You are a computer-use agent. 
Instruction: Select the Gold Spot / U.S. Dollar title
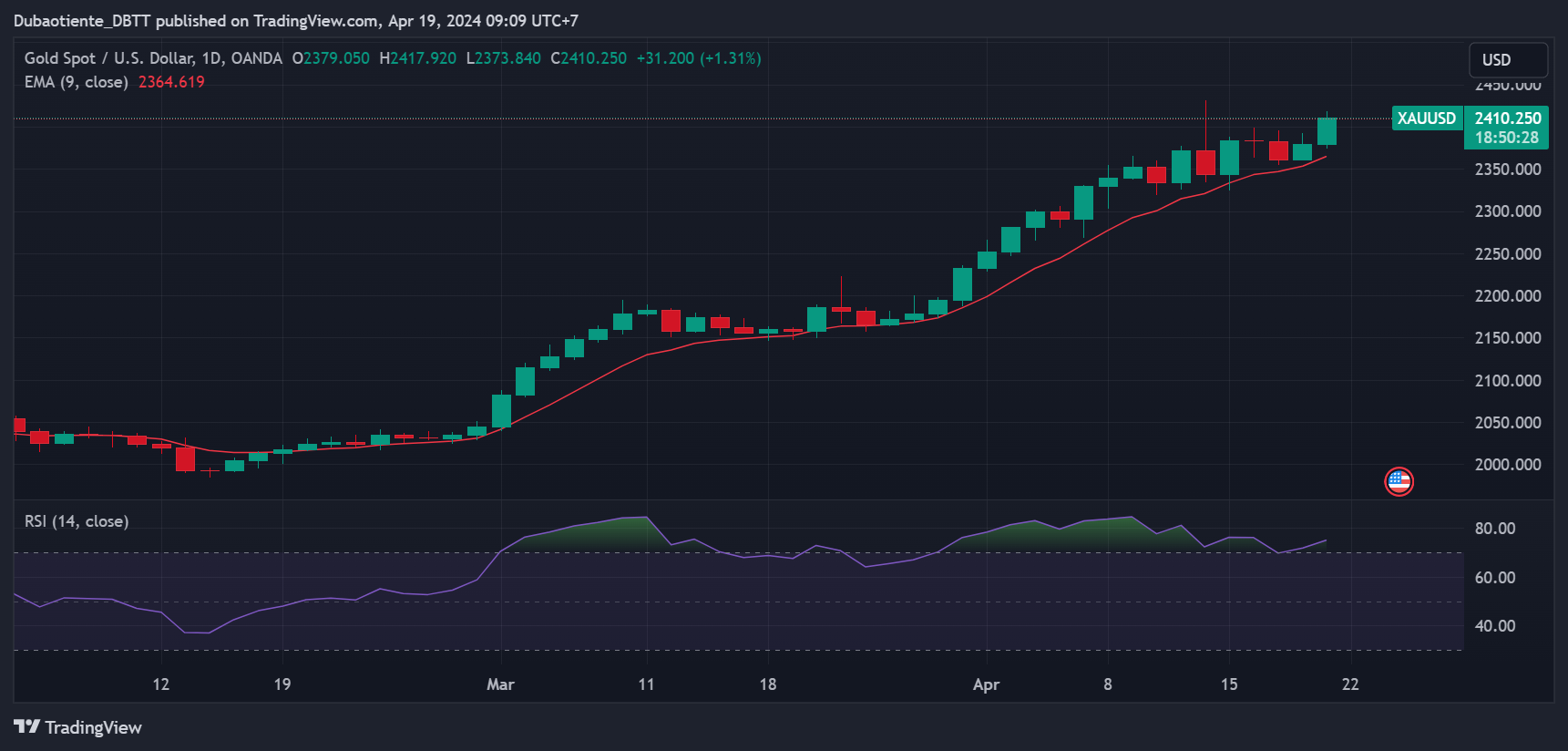coord(153,58)
